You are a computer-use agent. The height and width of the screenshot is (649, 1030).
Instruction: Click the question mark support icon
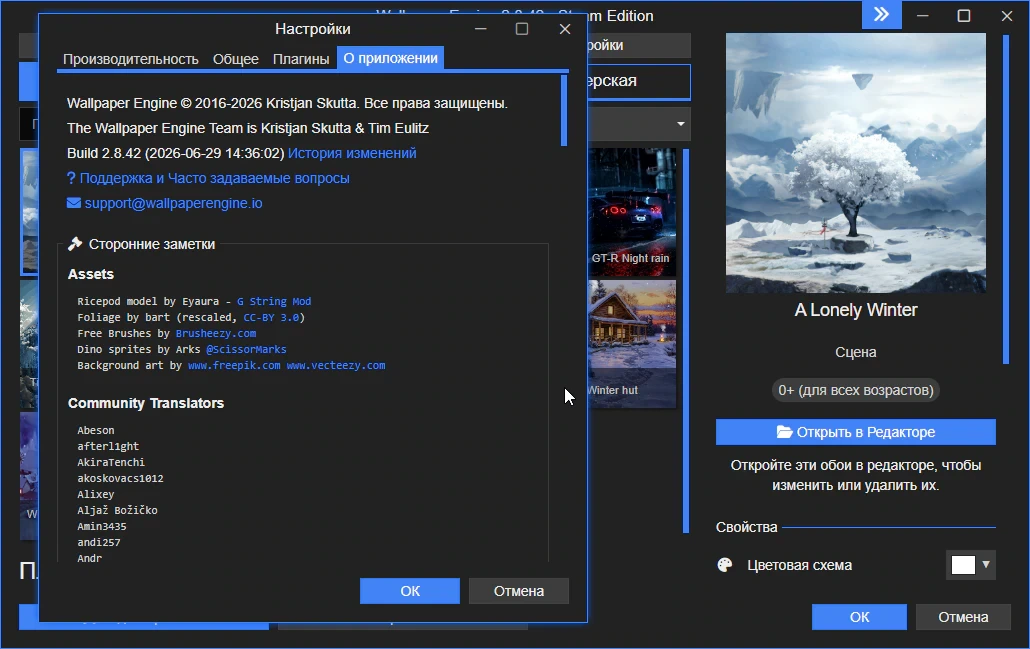pyautogui.click(x=71, y=178)
